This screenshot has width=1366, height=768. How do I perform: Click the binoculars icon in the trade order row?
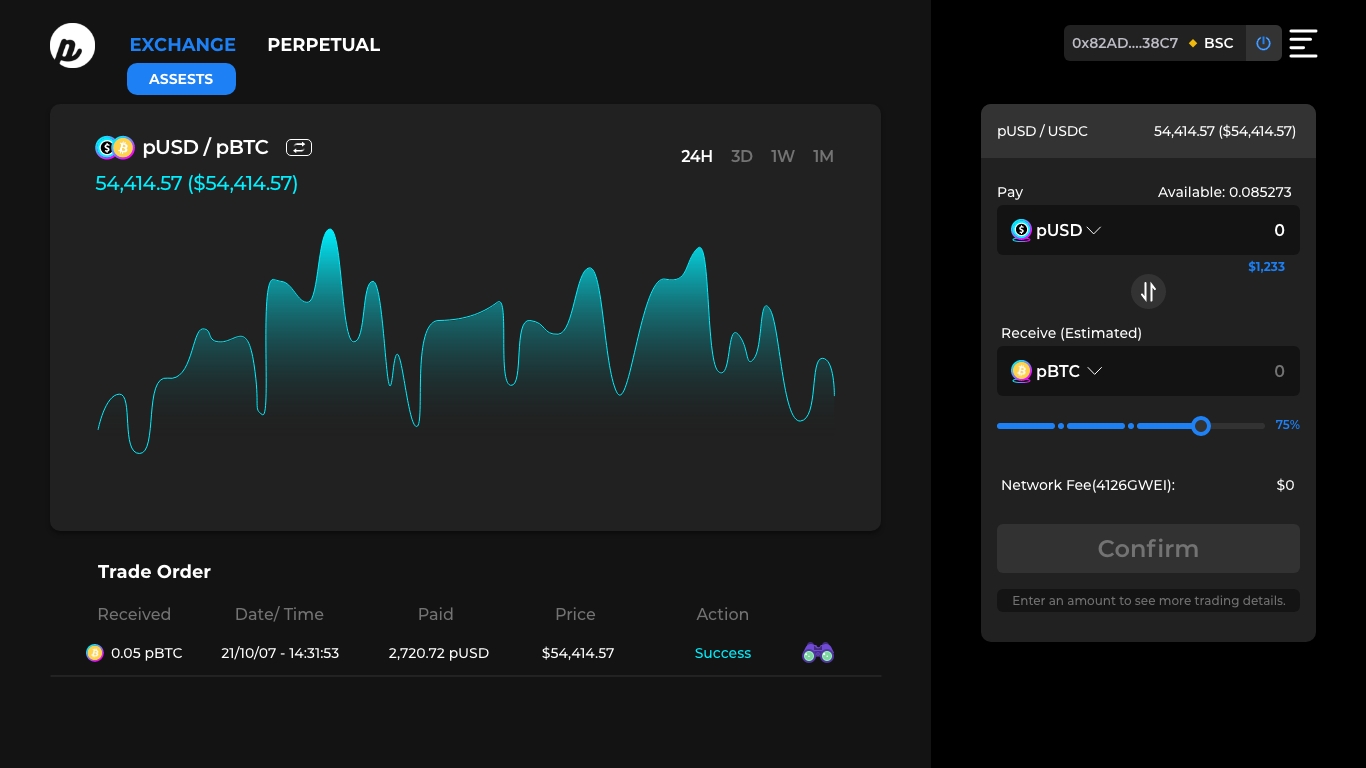pyautogui.click(x=818, y=653)
